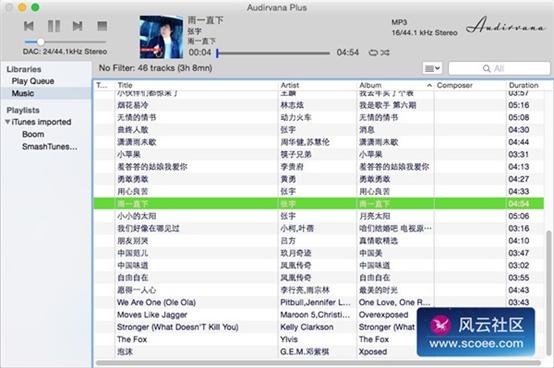This screenshot has height=368, width=554.
Task: Skip to the previous track
Action: coord(29,26)
